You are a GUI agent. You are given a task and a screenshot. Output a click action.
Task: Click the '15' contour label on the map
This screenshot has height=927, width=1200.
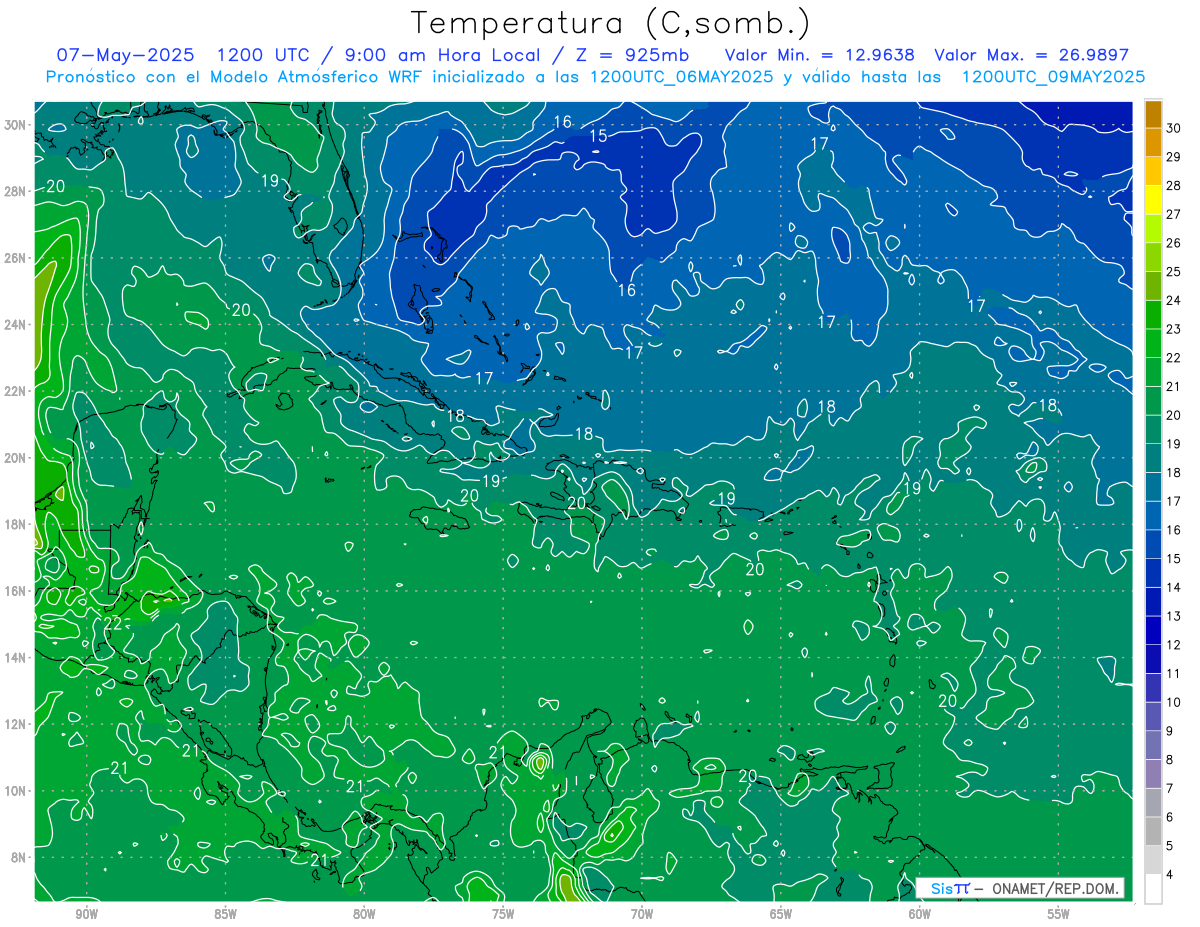tap(598, 136)
